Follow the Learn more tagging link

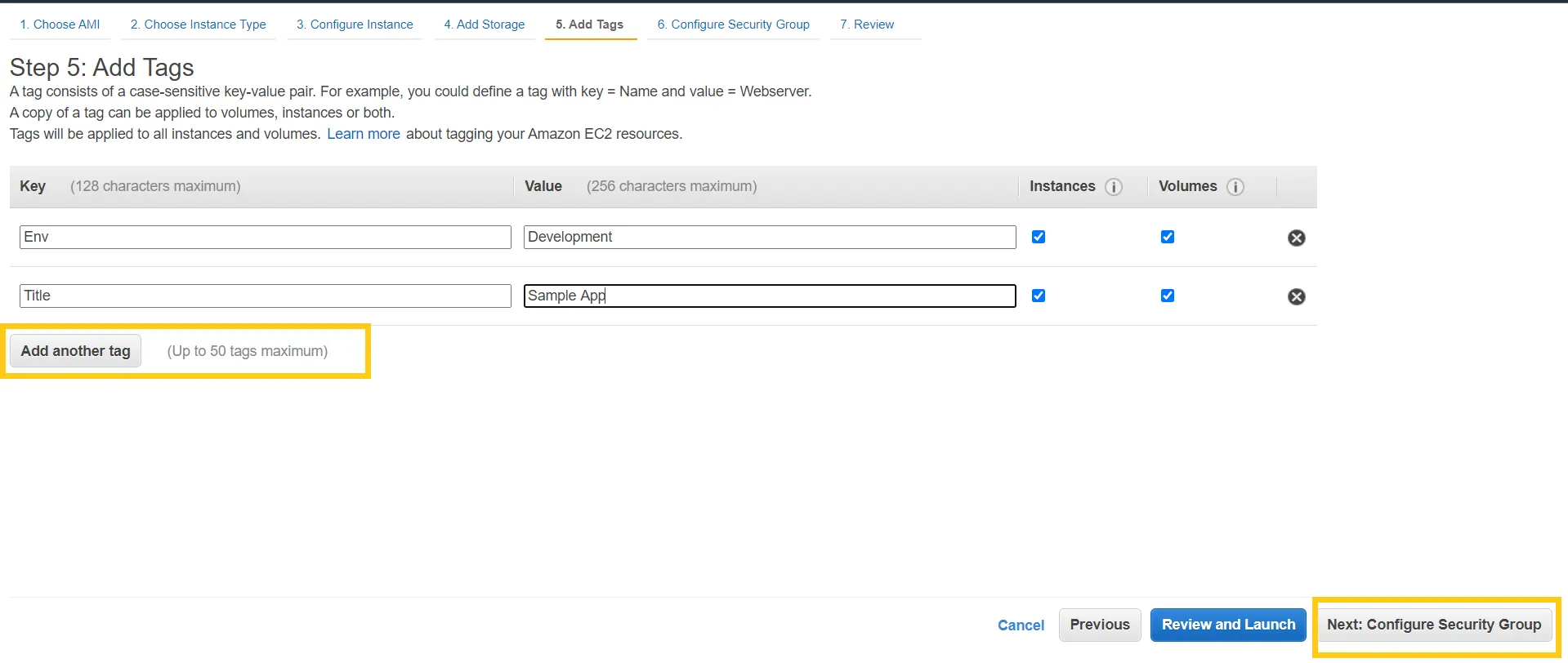point(364,134)
